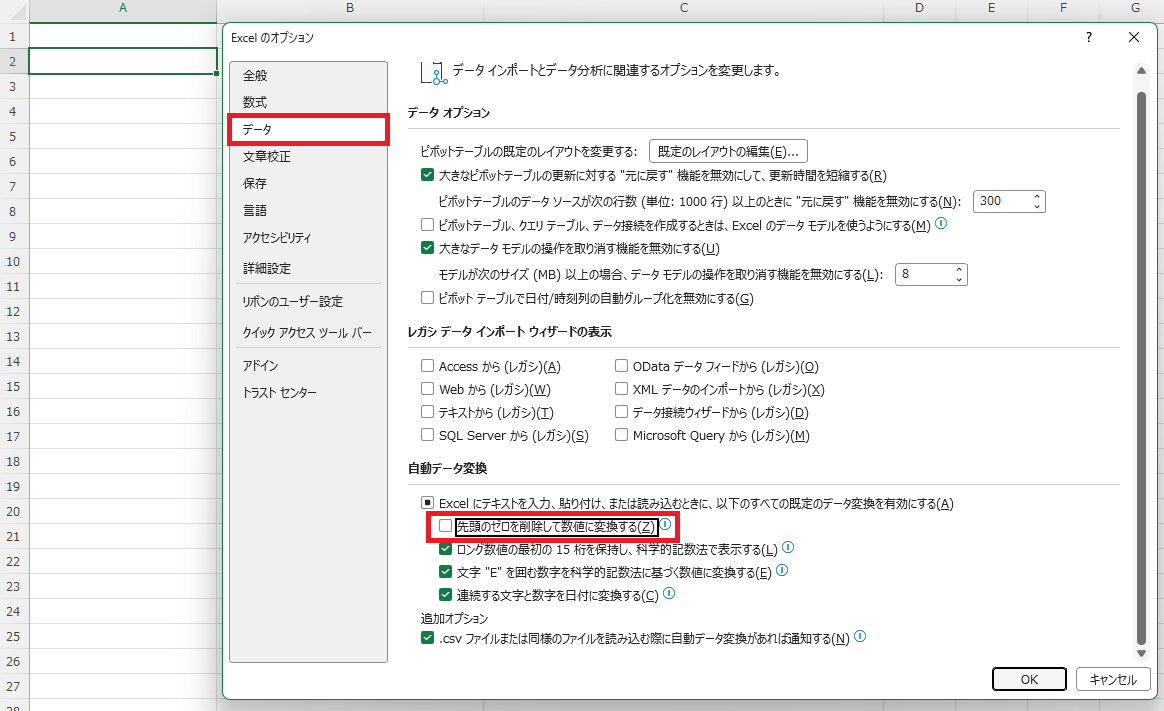Decrease the 300 rows spinner value
Screen dimensions: 1164x711
coord(1037,206)
